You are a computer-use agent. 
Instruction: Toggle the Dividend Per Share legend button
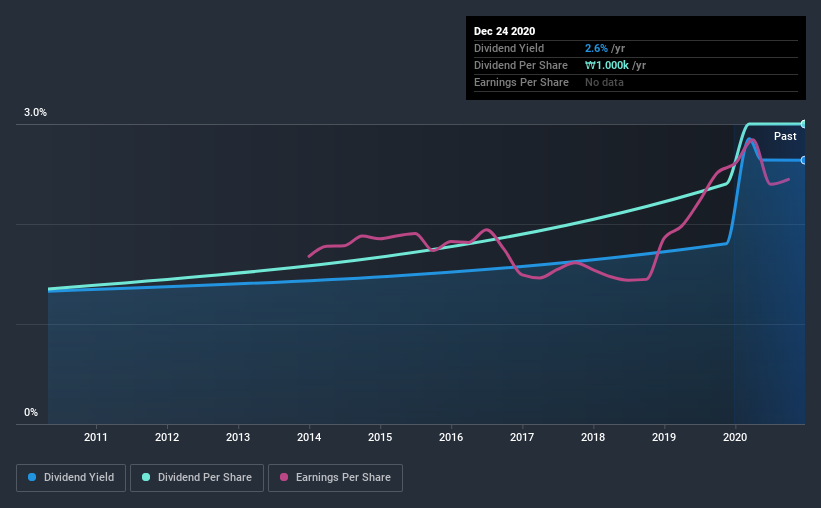coord(197,478)
